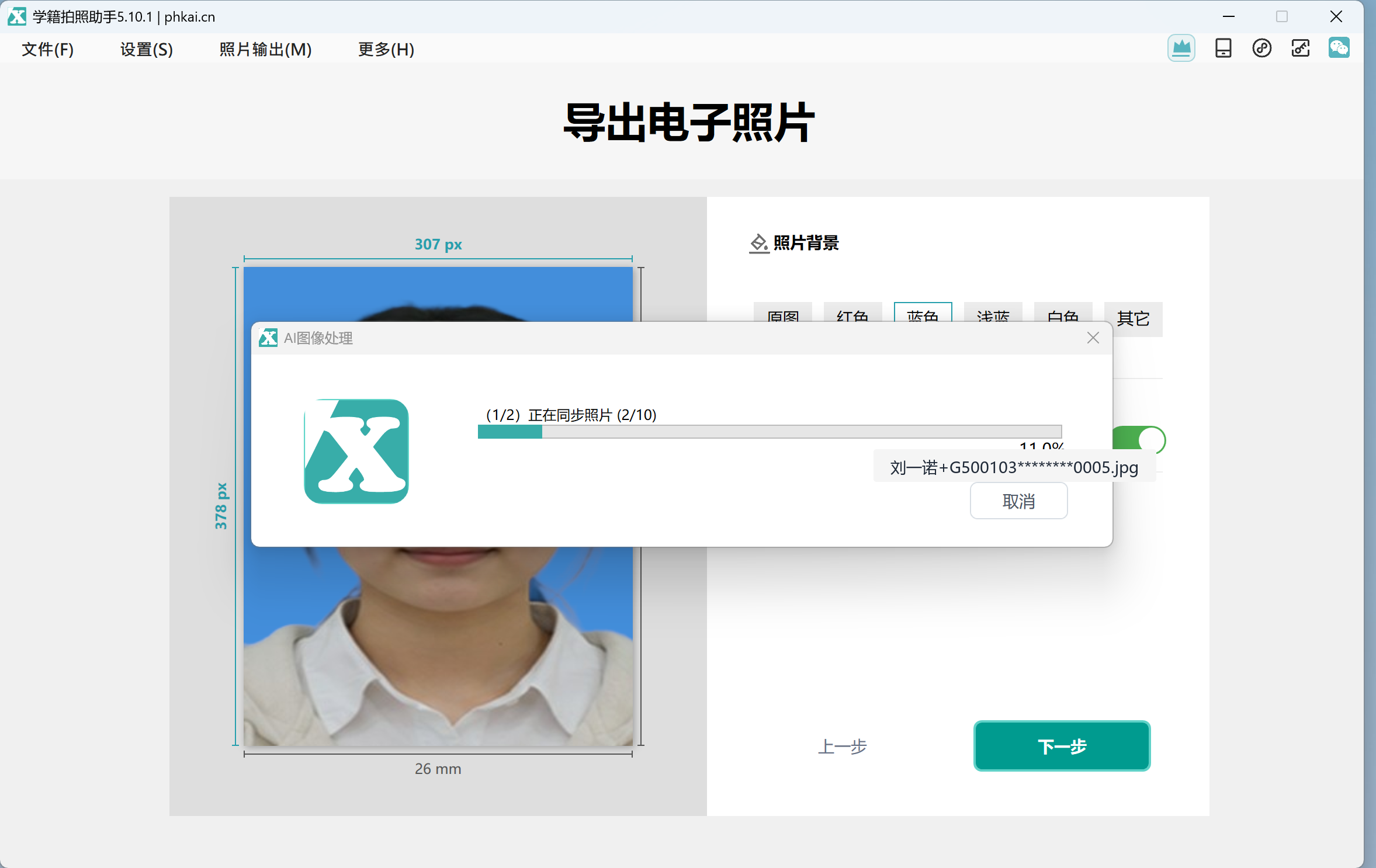This screenshot has width=1376, height=868.
Task: Minimize the 学籍拍照助手 window
Action: click(x=1229, y=16)
